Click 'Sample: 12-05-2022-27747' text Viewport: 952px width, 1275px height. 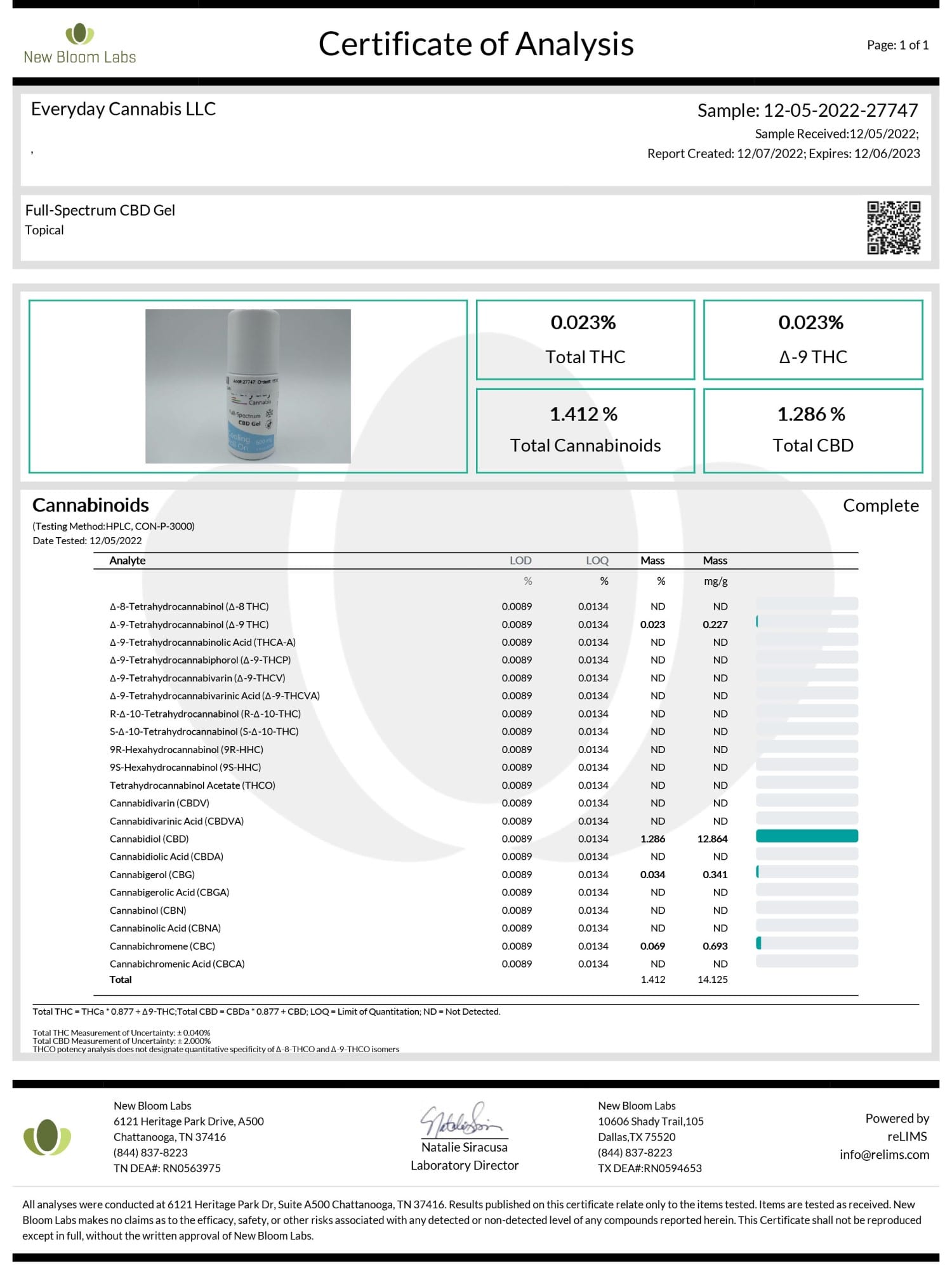808,110
